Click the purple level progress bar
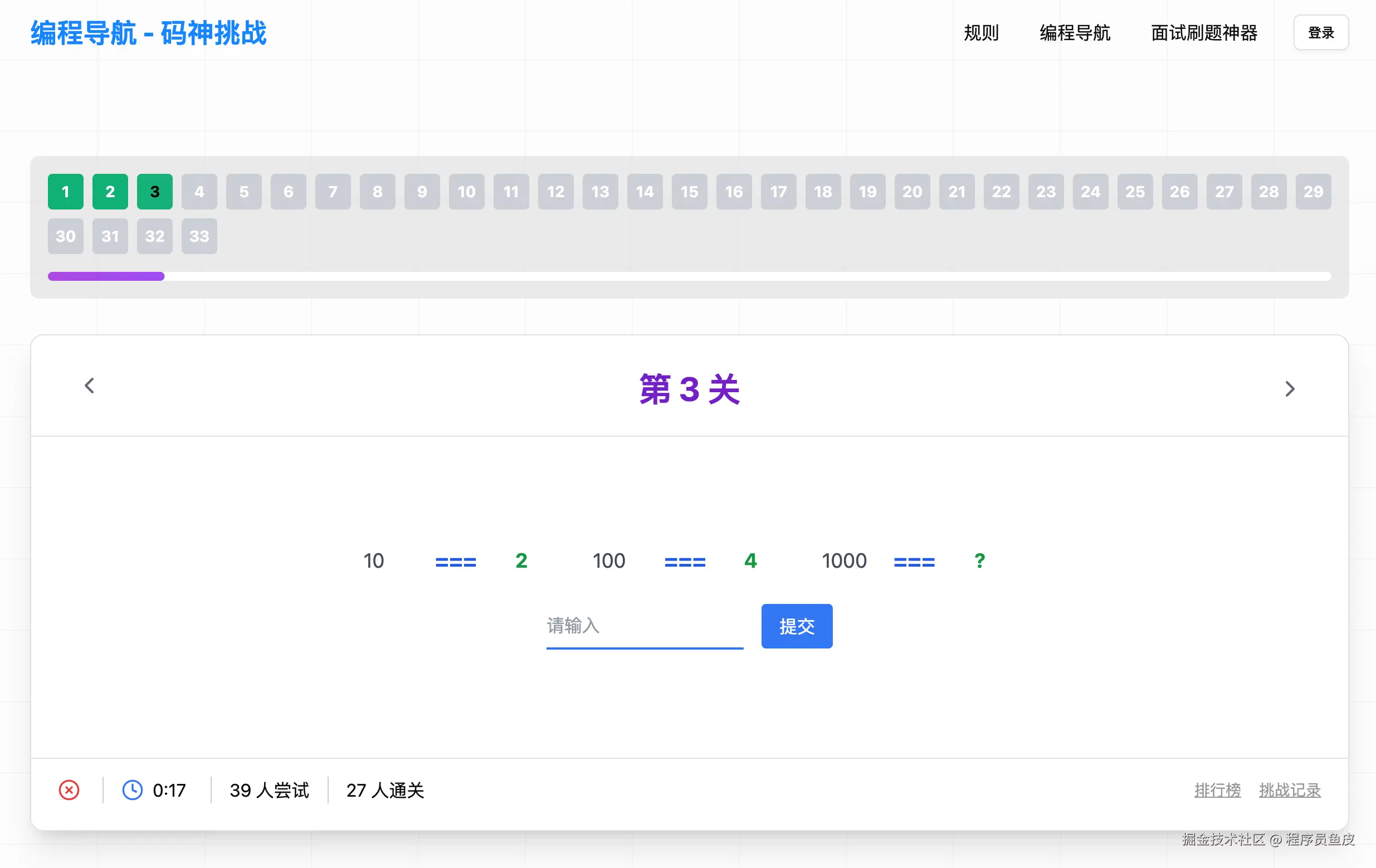1376x868 pixels. 106,276
